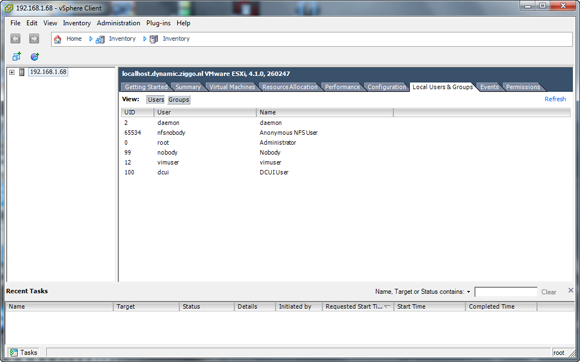Select the nobody user row

pyautogui.click(x=346, y=153)
